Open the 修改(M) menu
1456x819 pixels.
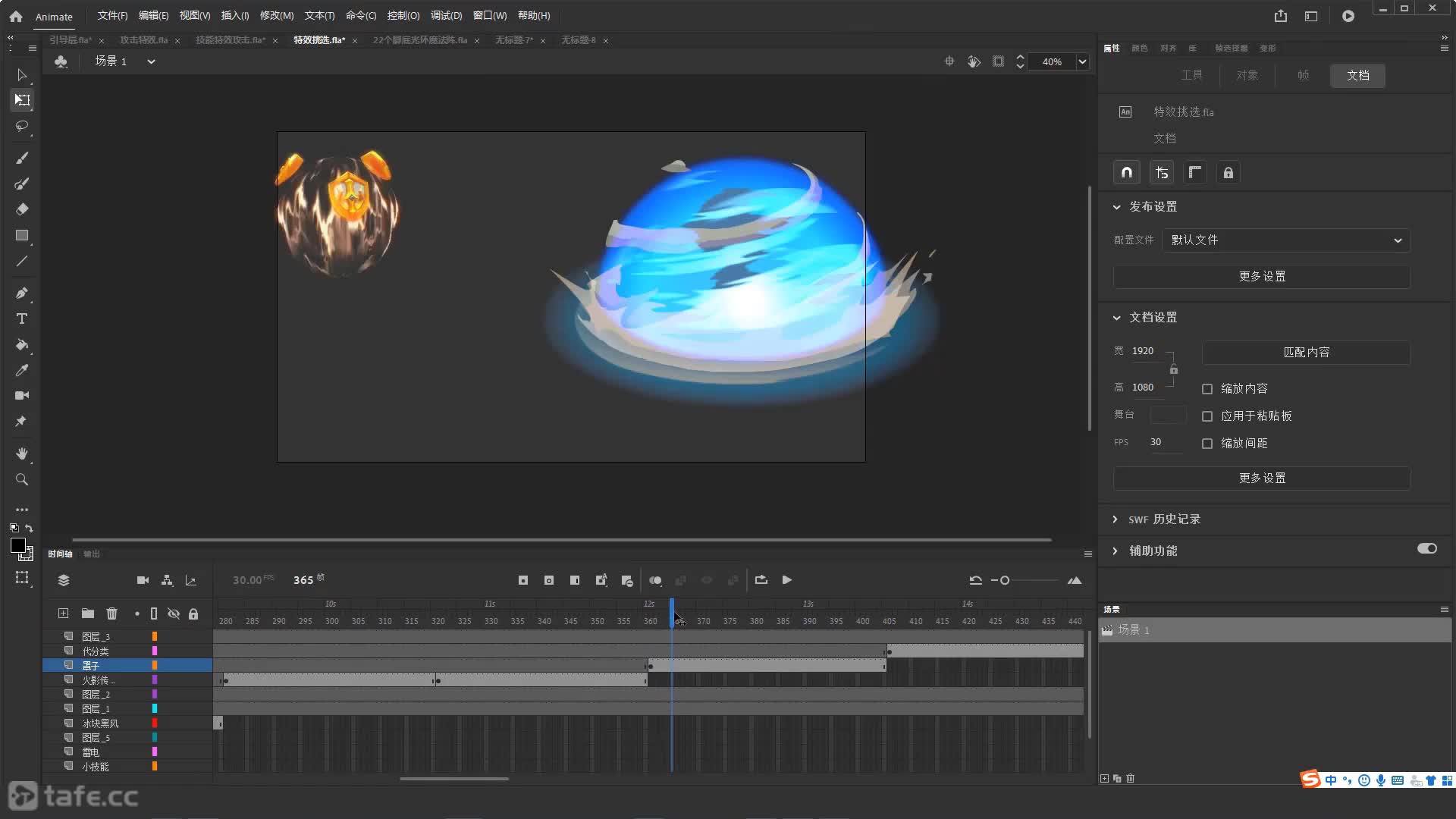click(276, 16)
